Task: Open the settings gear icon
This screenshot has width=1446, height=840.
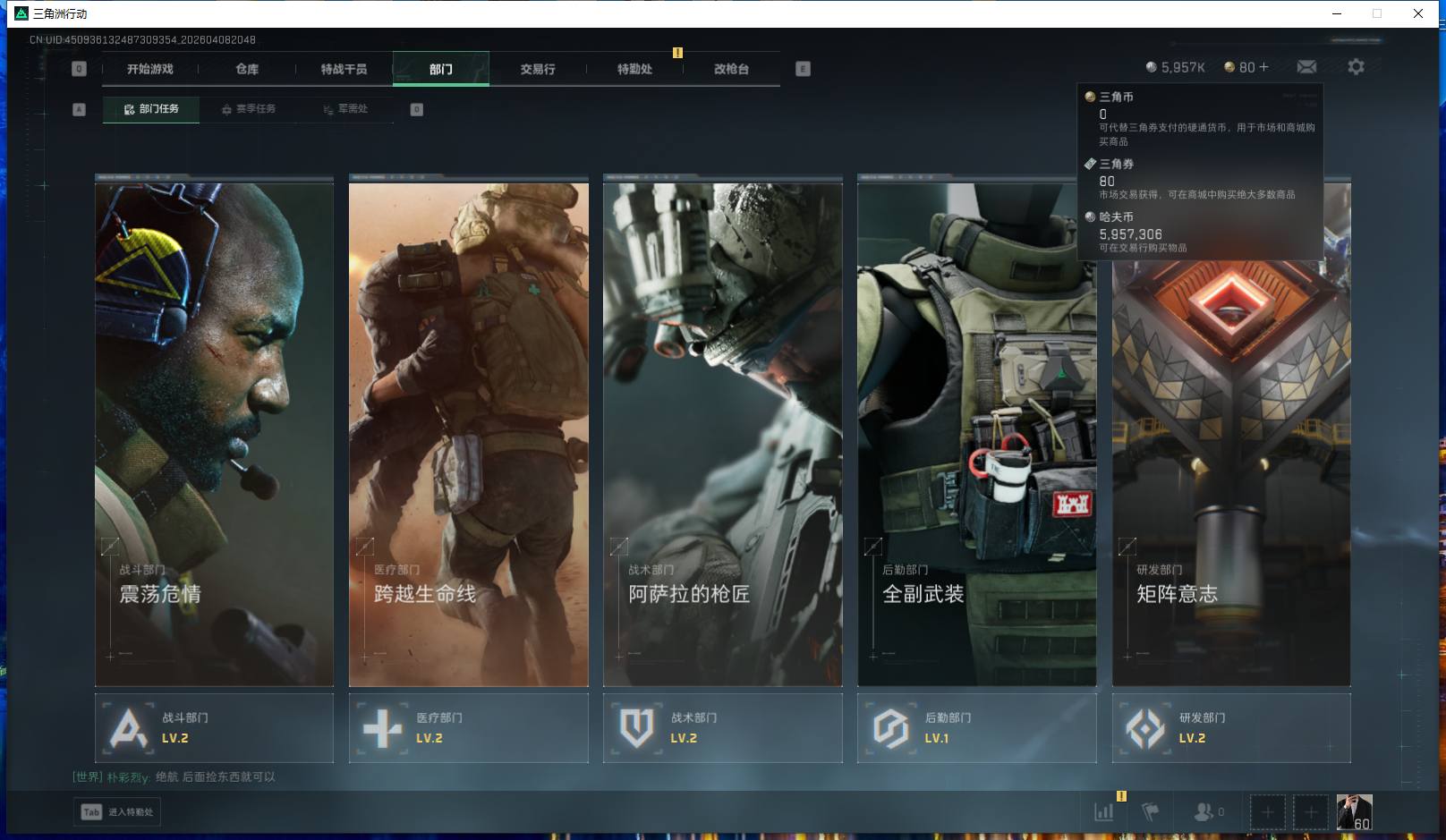Action: coord(1356,67)
